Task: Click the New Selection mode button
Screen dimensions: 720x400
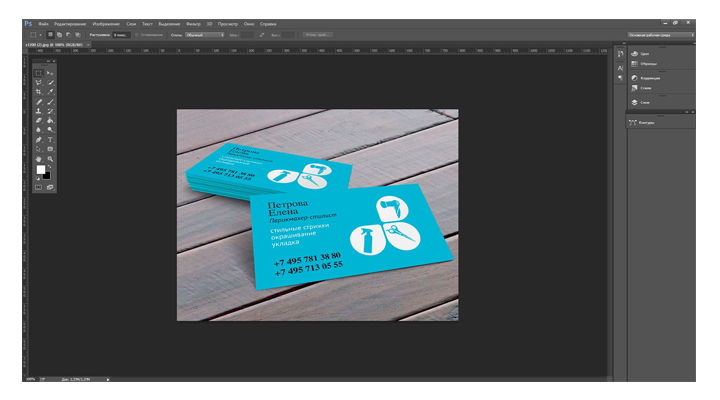Action: point(50,35)
